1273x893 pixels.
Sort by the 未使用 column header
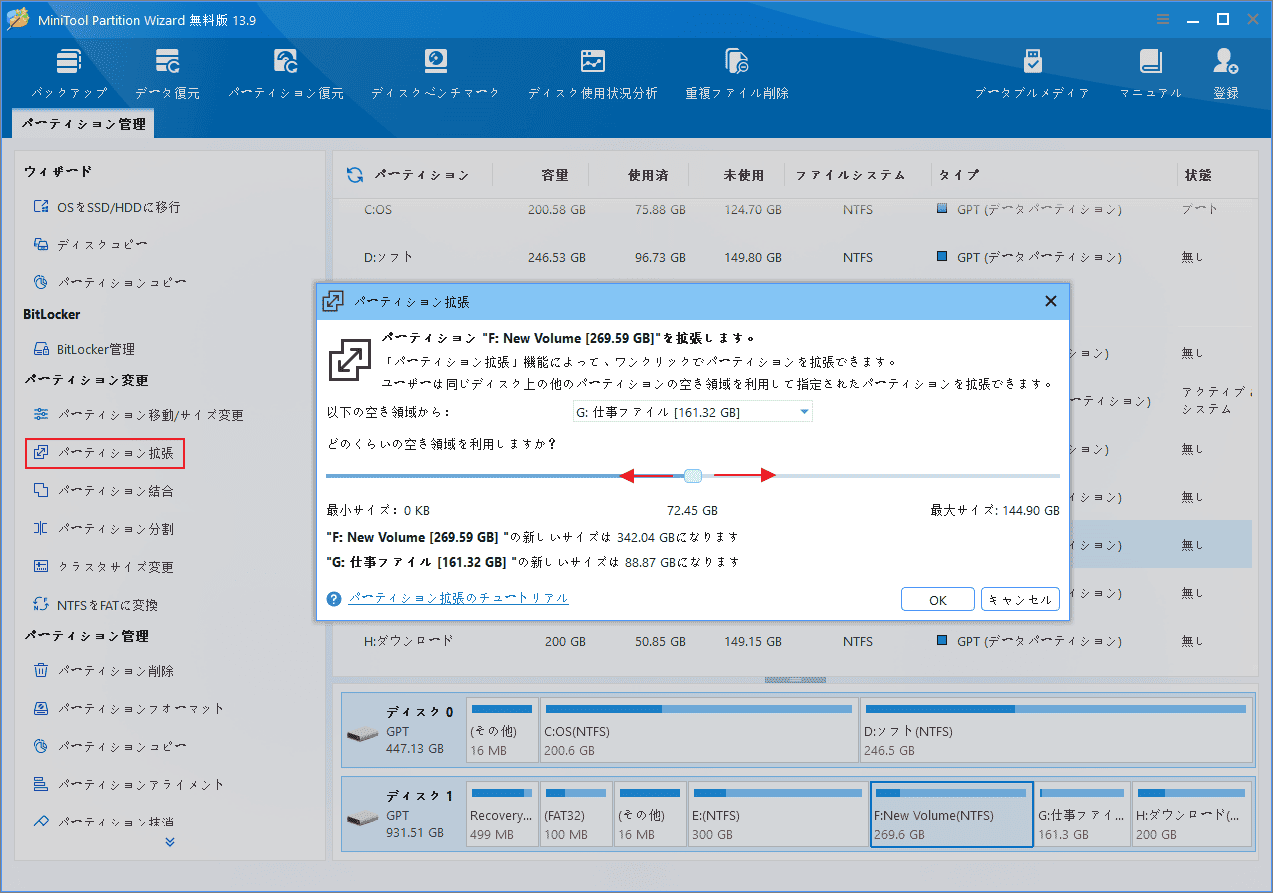click(744, 175)
